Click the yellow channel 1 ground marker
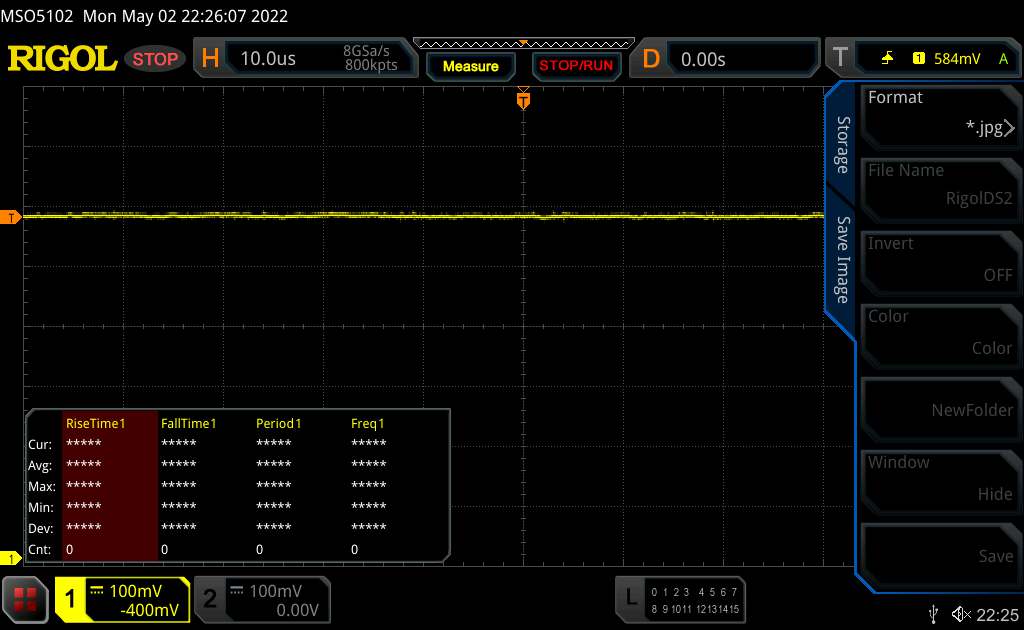Viewport: 1024px width, 630px height. [12, 558]
